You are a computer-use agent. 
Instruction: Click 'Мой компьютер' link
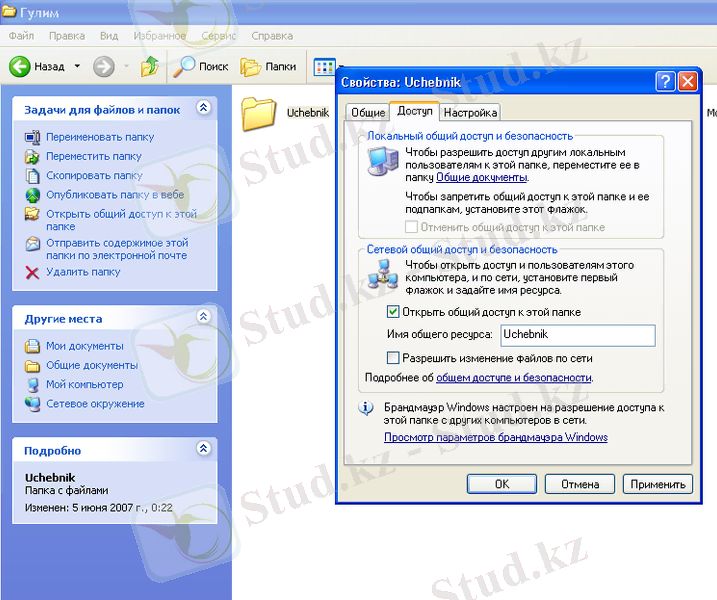point(85,385)
